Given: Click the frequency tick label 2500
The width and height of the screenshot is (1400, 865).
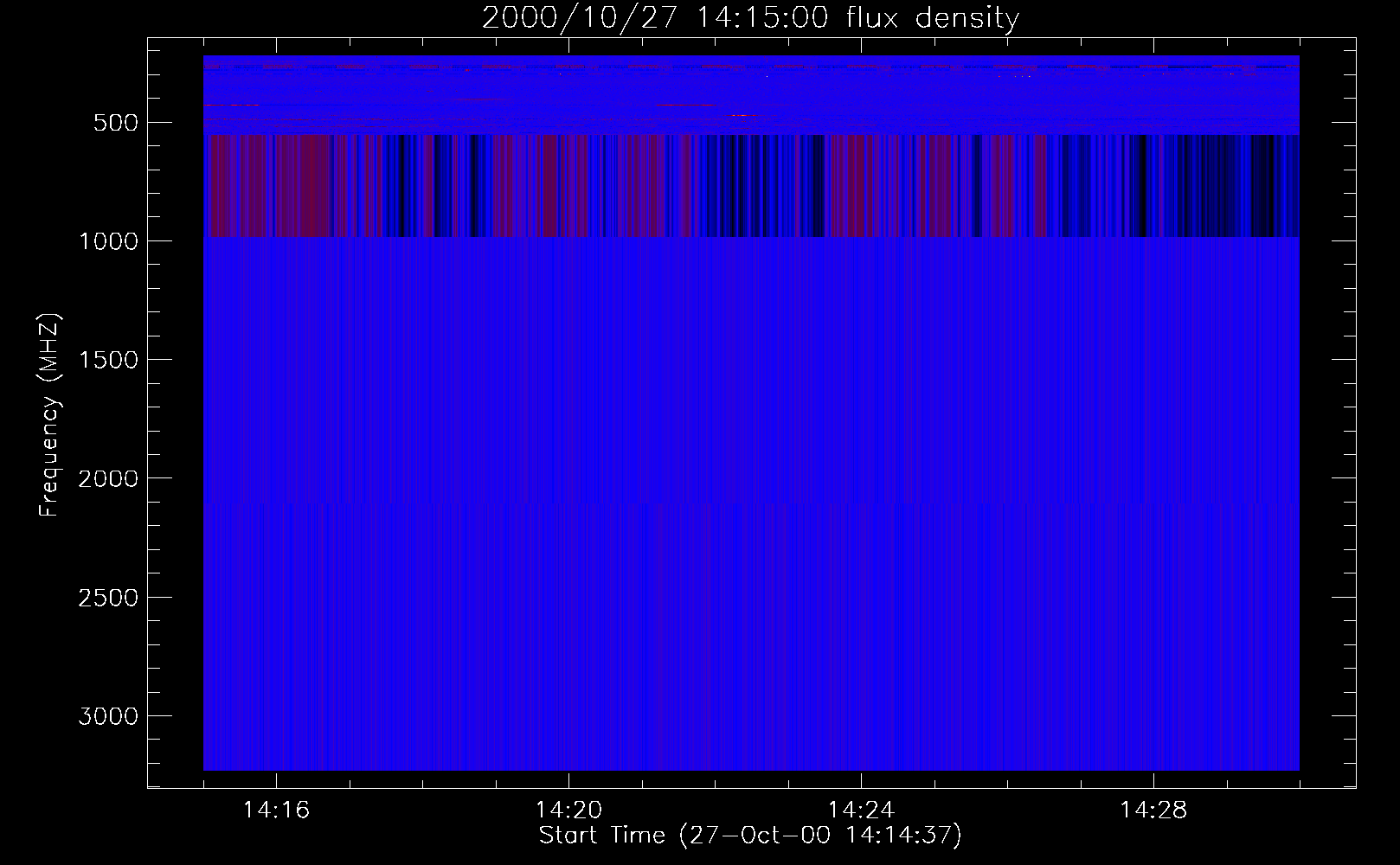Looking at the screenshot, I should 108,598.
